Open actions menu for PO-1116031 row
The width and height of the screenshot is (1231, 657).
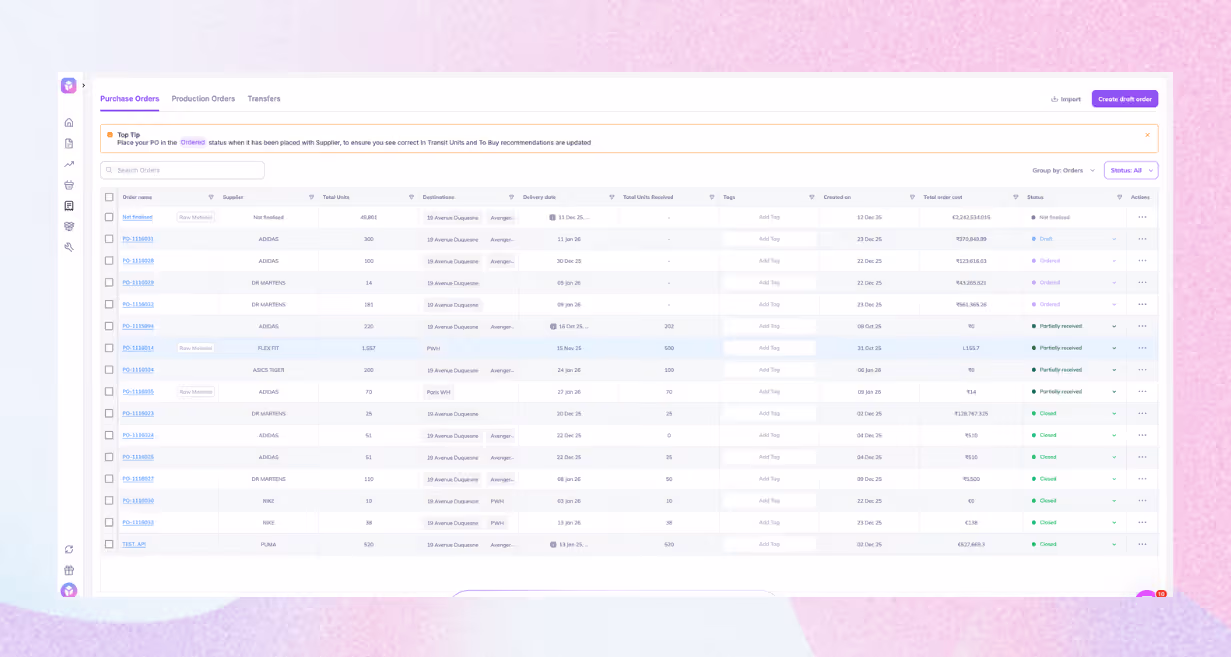click(1142, 239)
